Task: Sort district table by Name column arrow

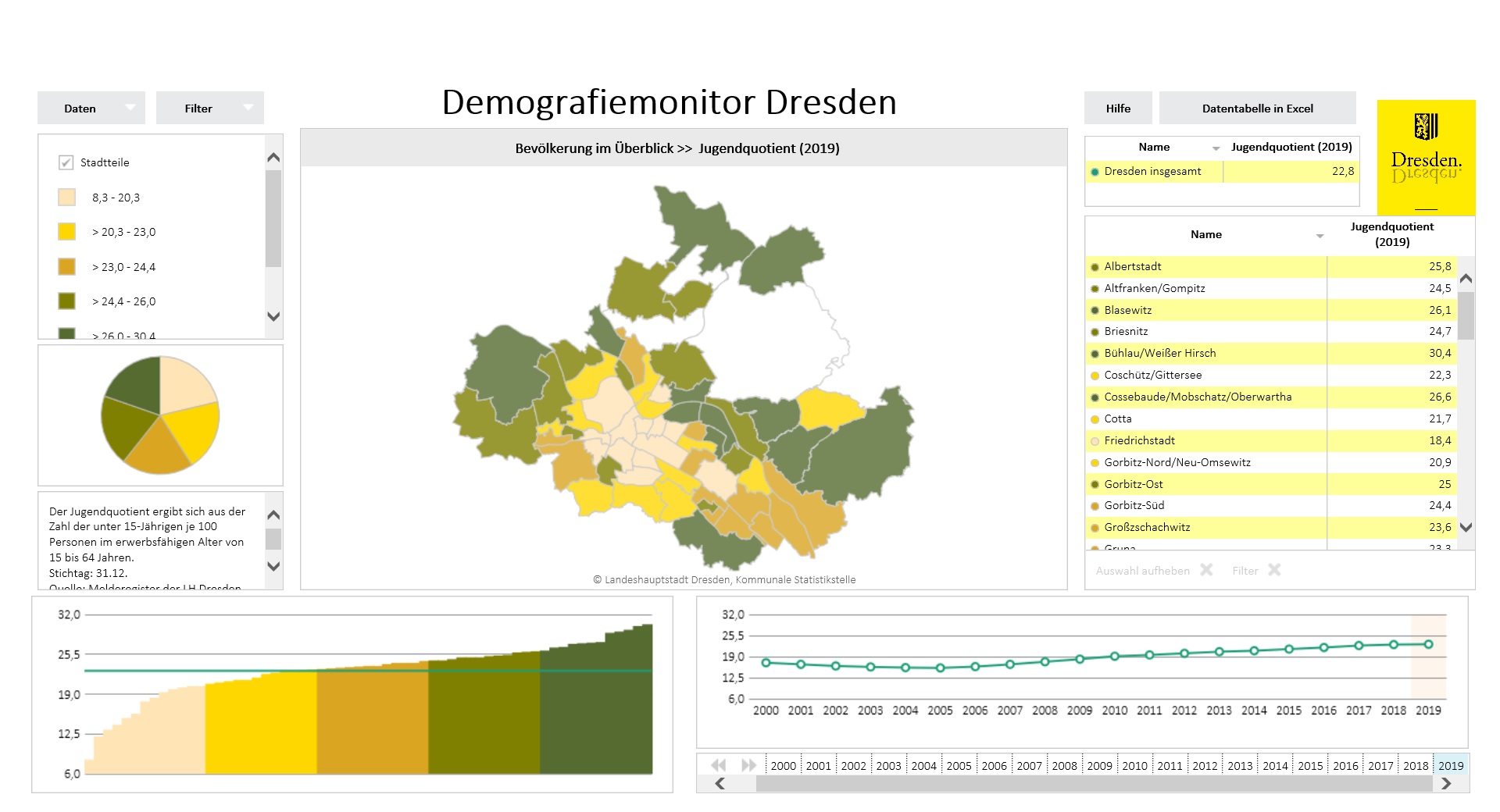Action: (x=1320, y=236)
